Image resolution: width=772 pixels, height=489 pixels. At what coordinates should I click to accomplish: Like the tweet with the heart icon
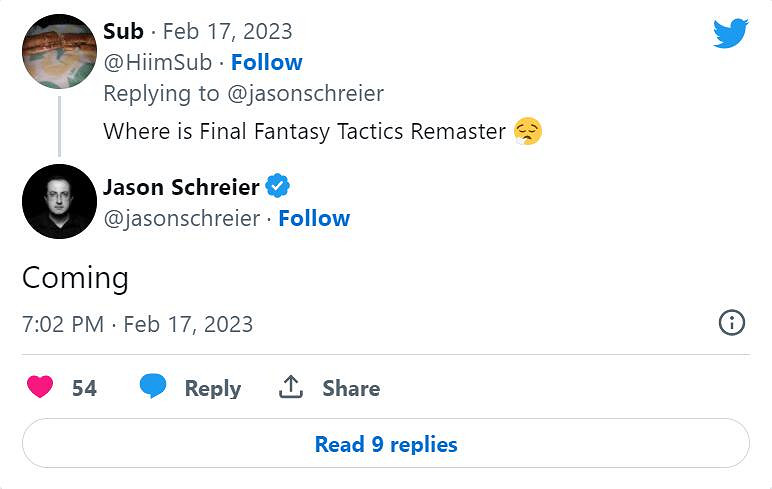[x=40, y=387]
